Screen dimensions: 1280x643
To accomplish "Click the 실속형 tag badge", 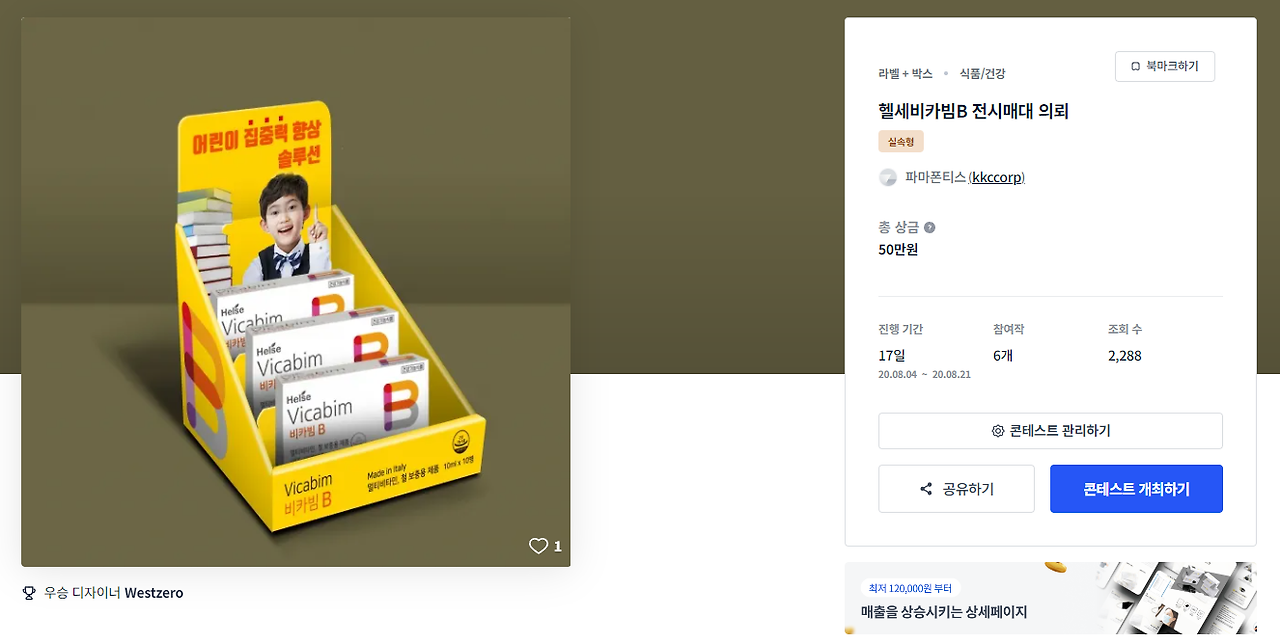I will click(x=901, y=141).
